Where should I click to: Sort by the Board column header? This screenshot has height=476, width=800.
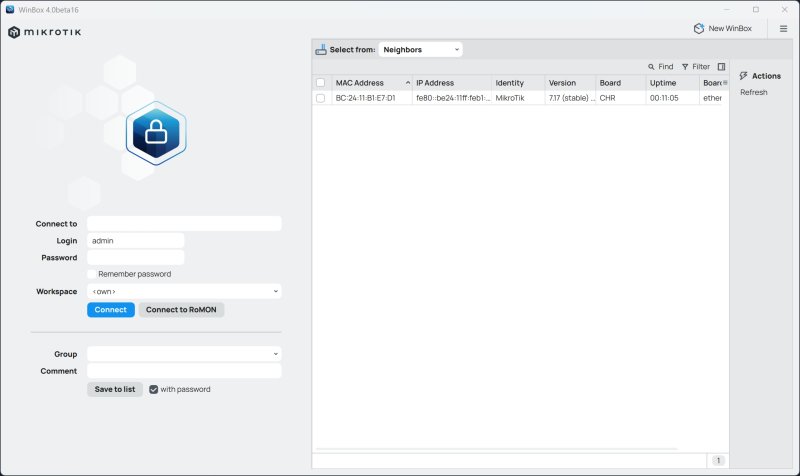point(620,83)
